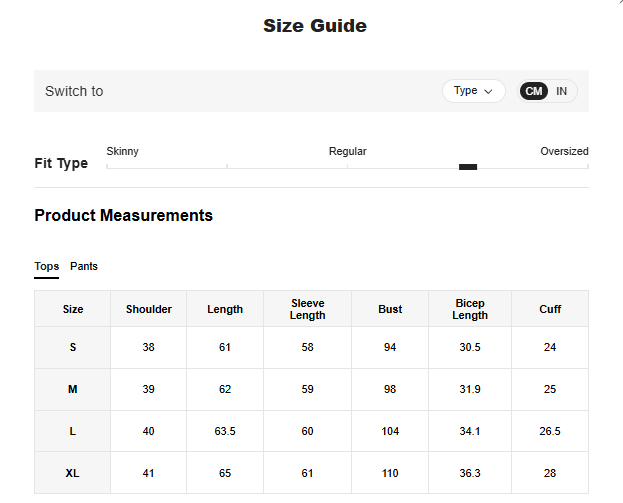Click the Regular fit label
This screenshot has width=623, height=503.
pyautogui.click(x=347, y=151)
